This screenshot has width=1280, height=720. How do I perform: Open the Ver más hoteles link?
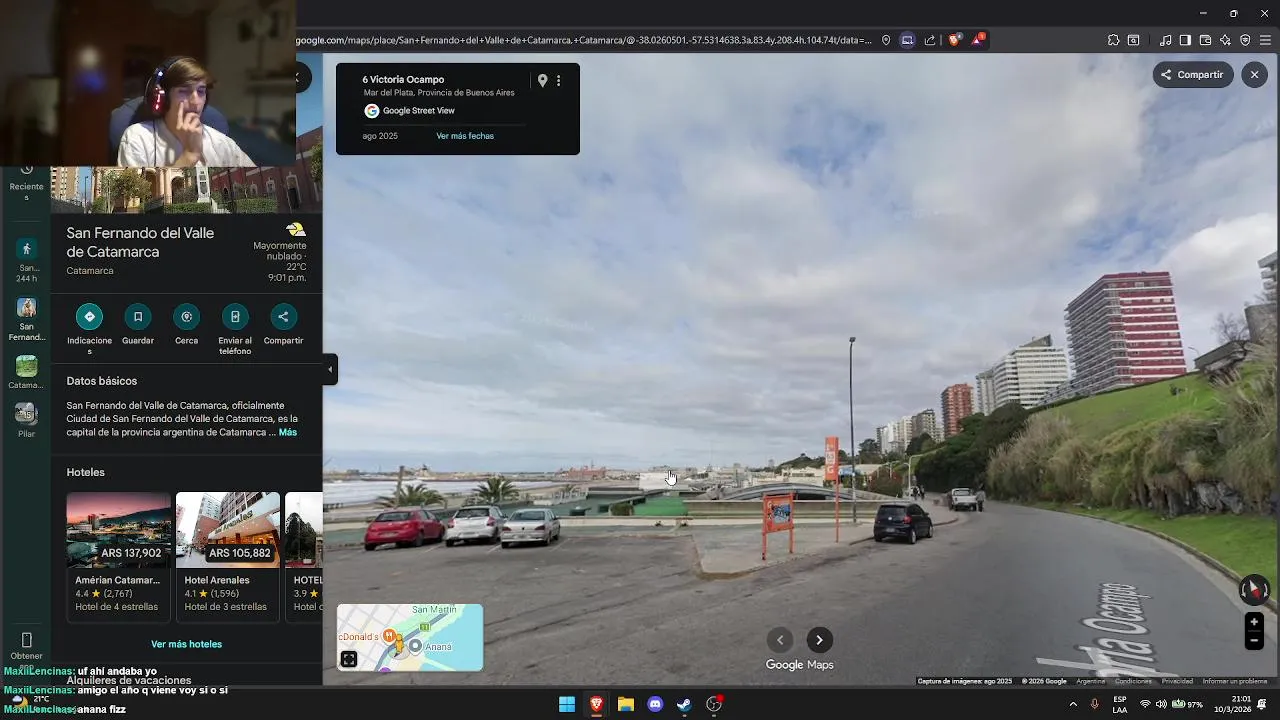click(x=186, y=645)
